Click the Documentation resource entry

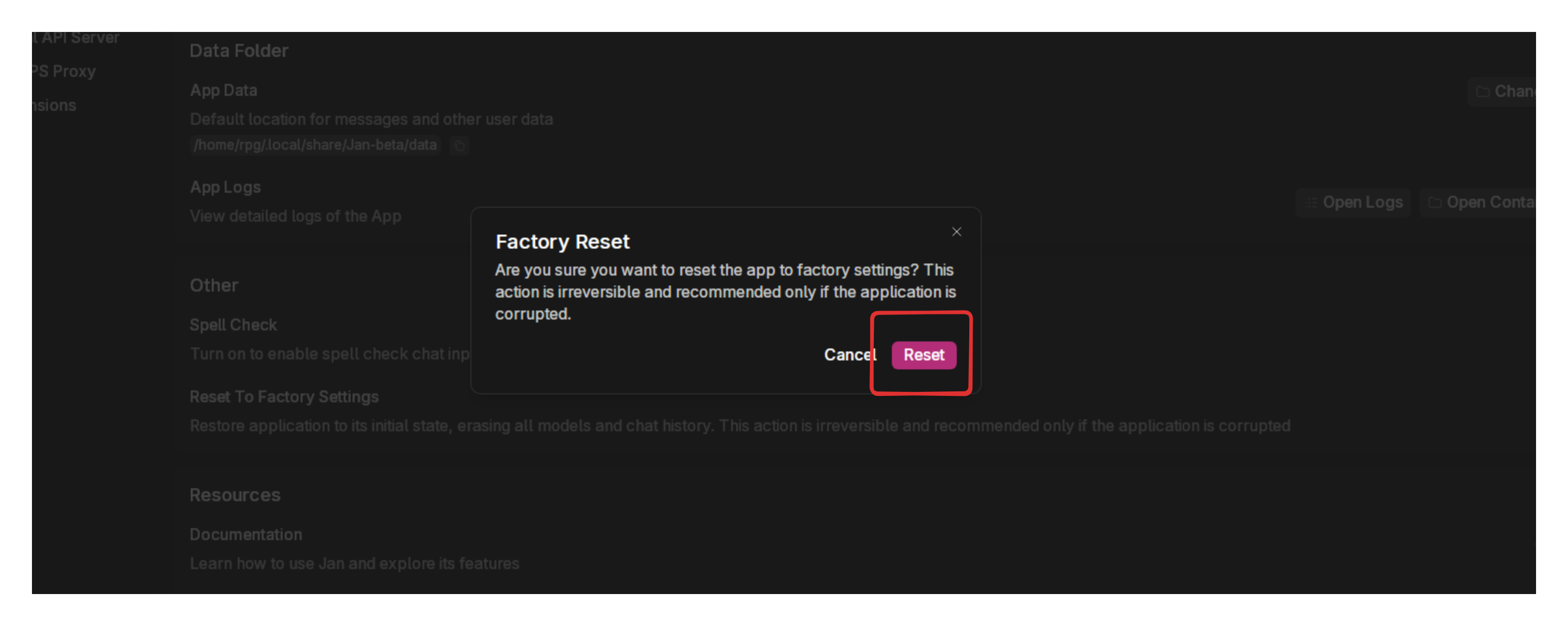(245, 534)
